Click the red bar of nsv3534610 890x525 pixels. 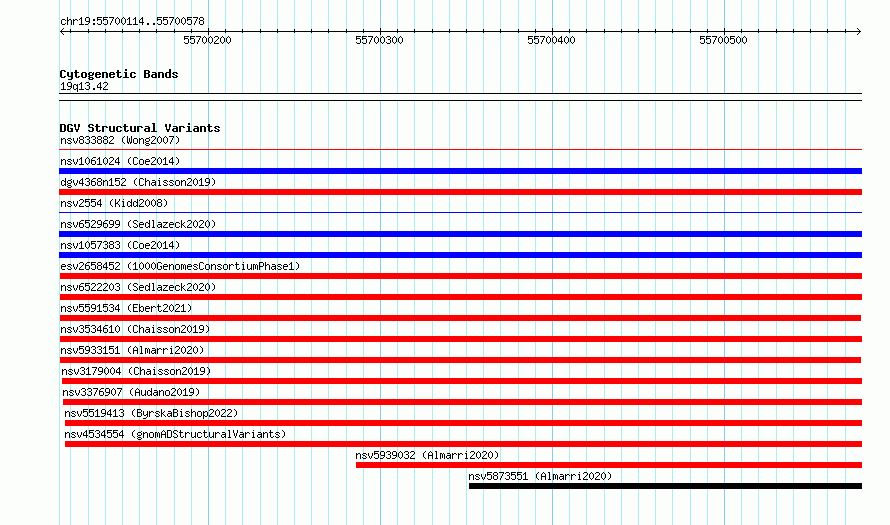[460, 339]
